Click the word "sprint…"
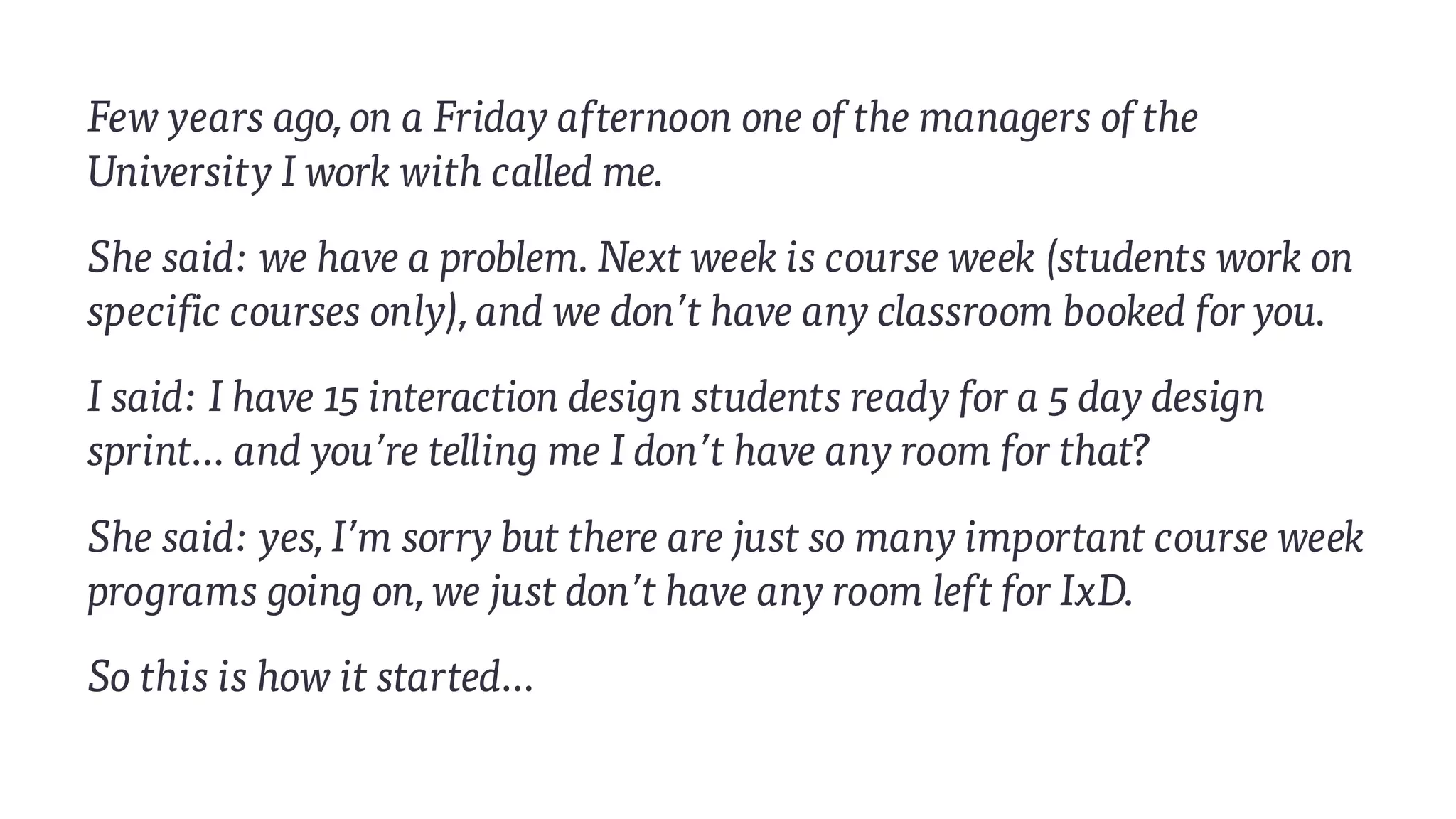The height and width of the screenshot is (819, 1456). [x=154, y=453]
